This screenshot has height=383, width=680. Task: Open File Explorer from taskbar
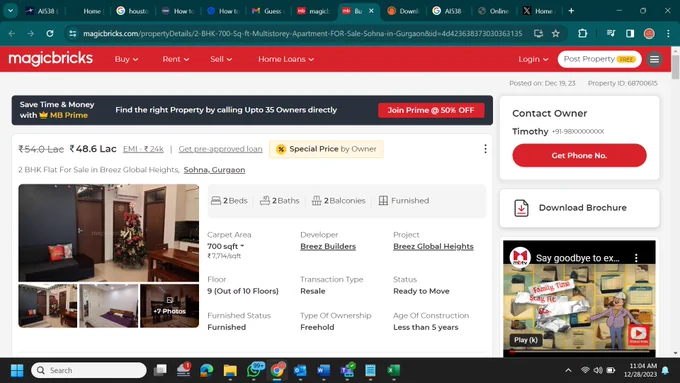click(x=230, y=370)
